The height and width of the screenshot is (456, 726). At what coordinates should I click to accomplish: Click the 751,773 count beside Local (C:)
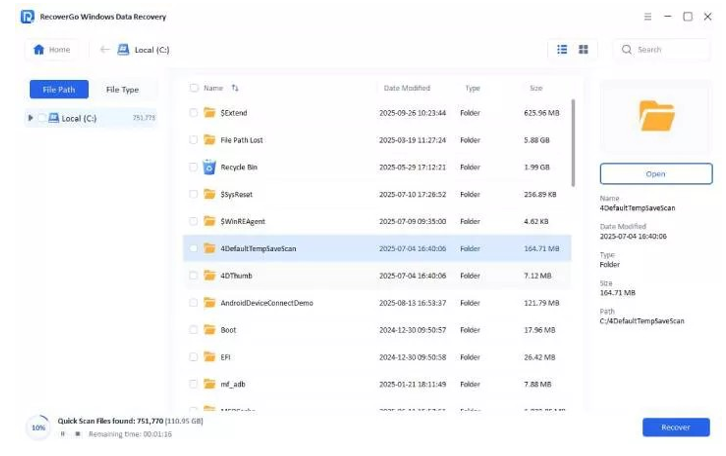point(144,118)
